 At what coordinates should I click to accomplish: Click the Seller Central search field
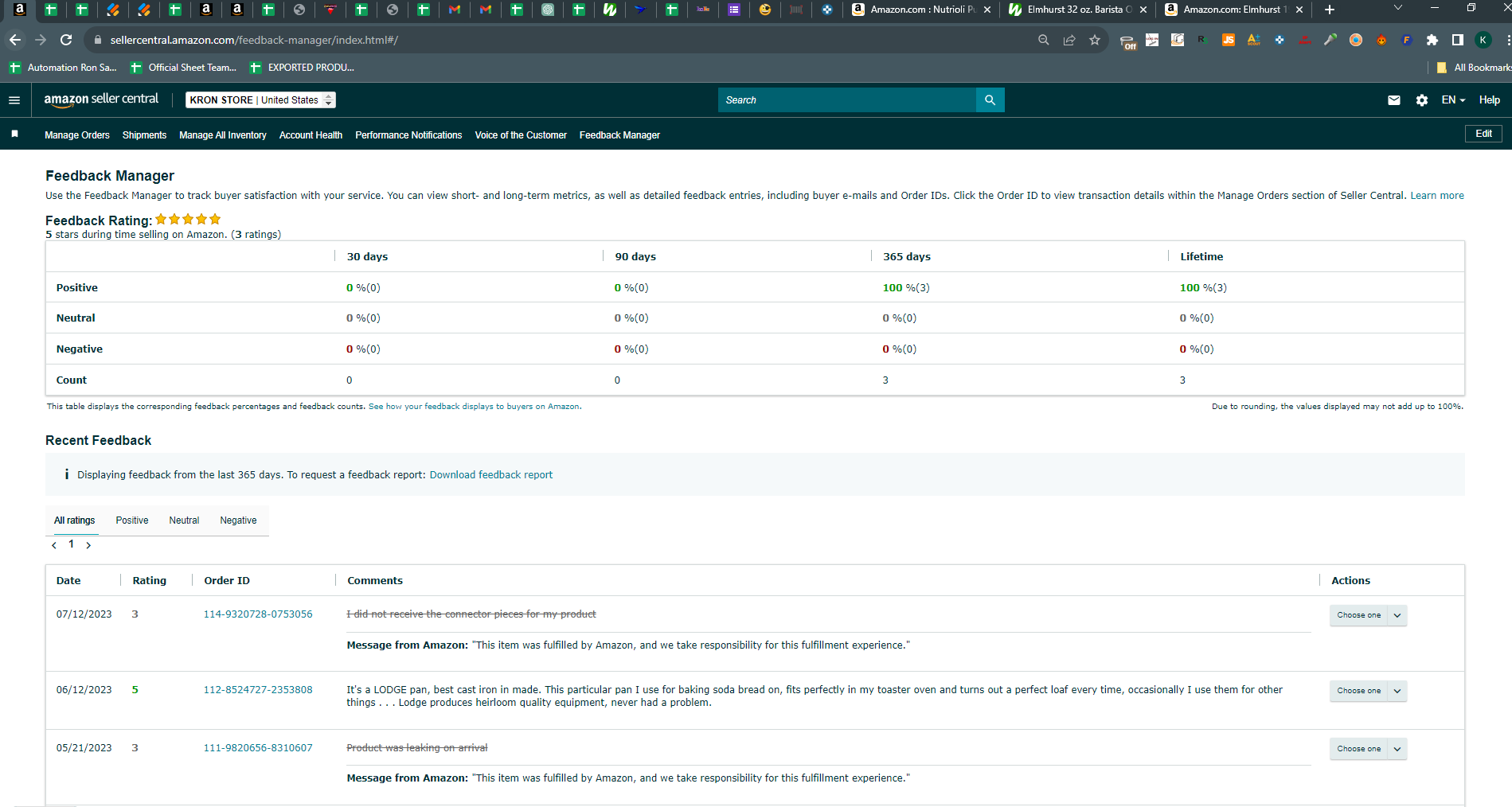pos(847,100)
